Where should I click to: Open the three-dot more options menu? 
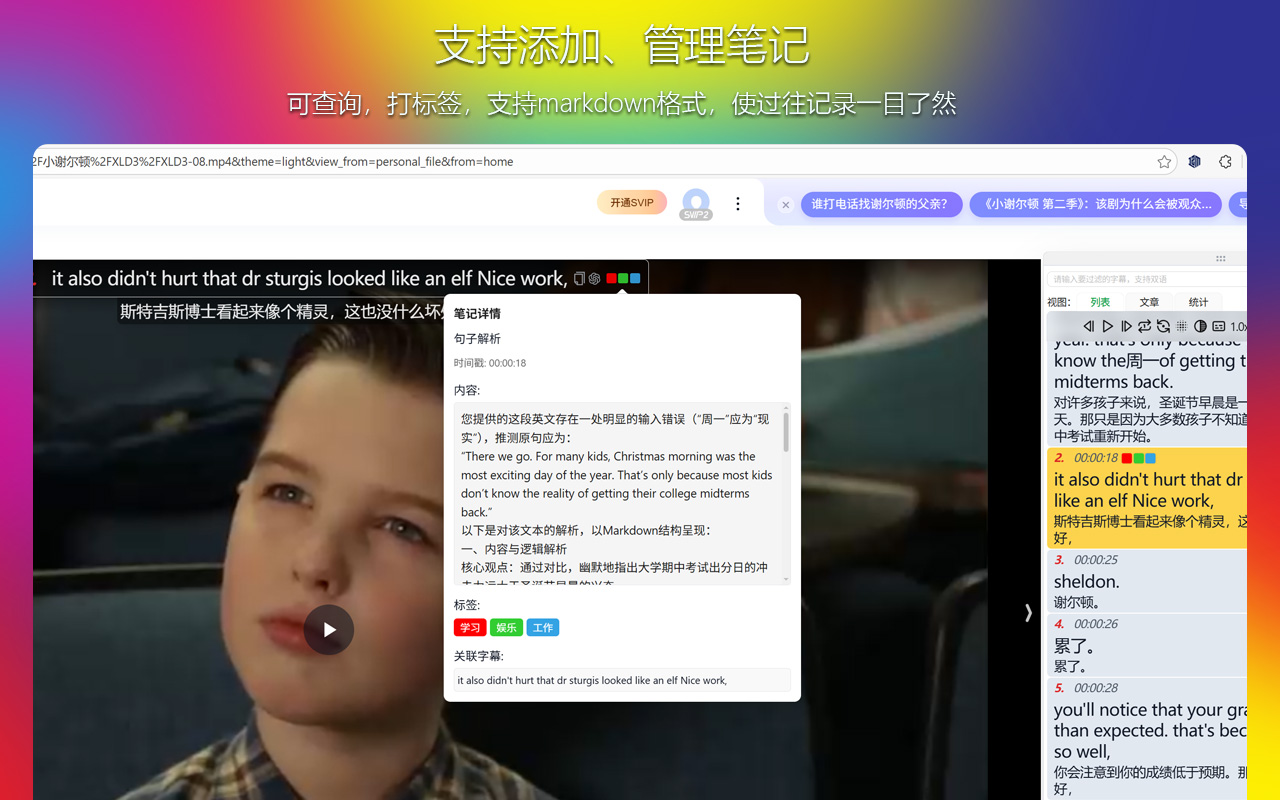tap(738, 204)
